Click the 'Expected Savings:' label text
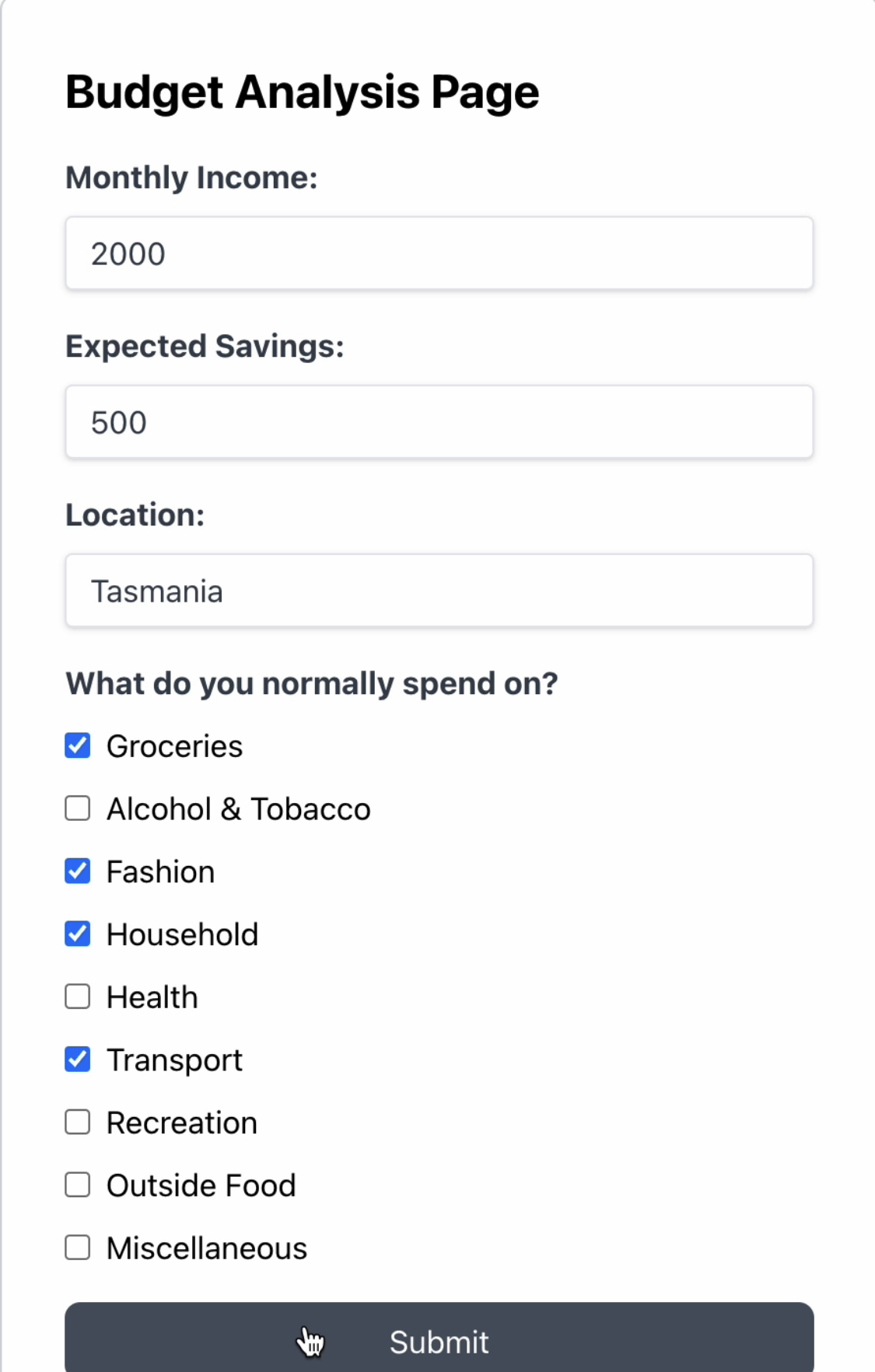 point(205,346)
